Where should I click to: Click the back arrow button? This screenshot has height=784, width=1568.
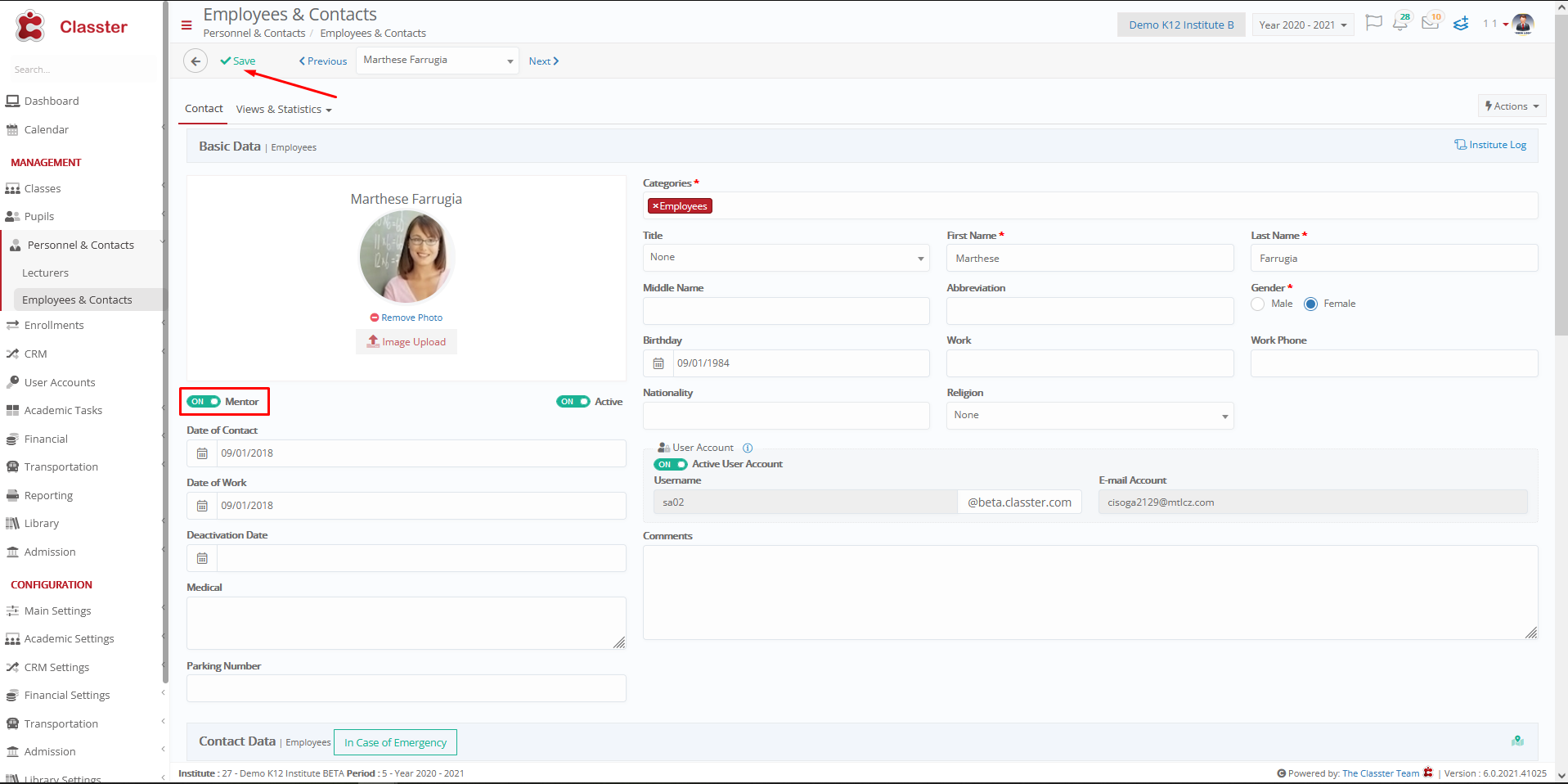(x=195, y=61)
